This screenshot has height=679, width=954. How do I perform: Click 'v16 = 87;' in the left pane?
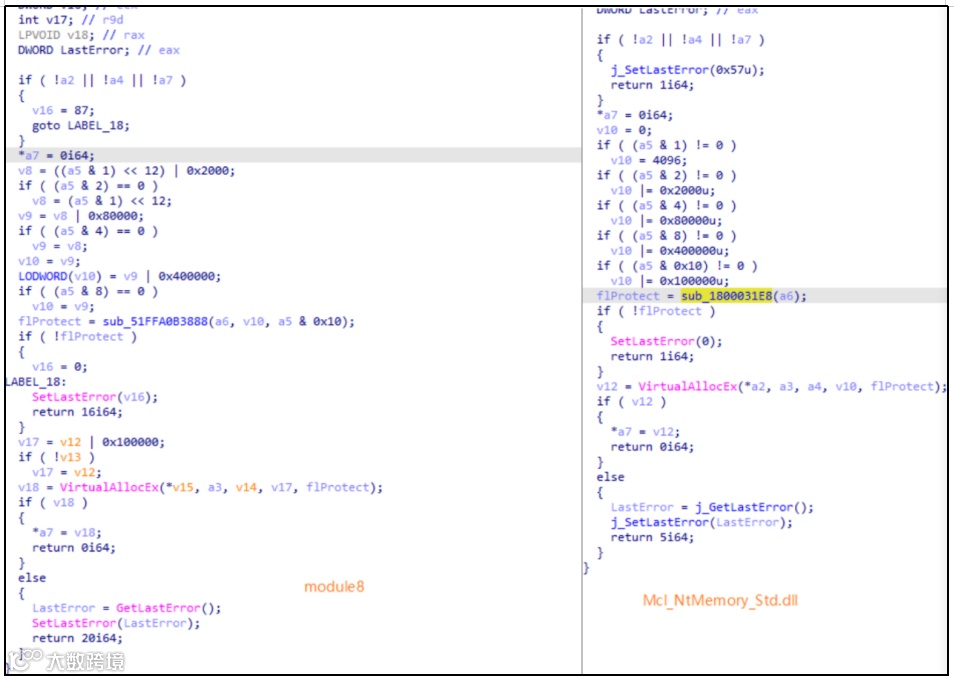click(x=63, y=111)
